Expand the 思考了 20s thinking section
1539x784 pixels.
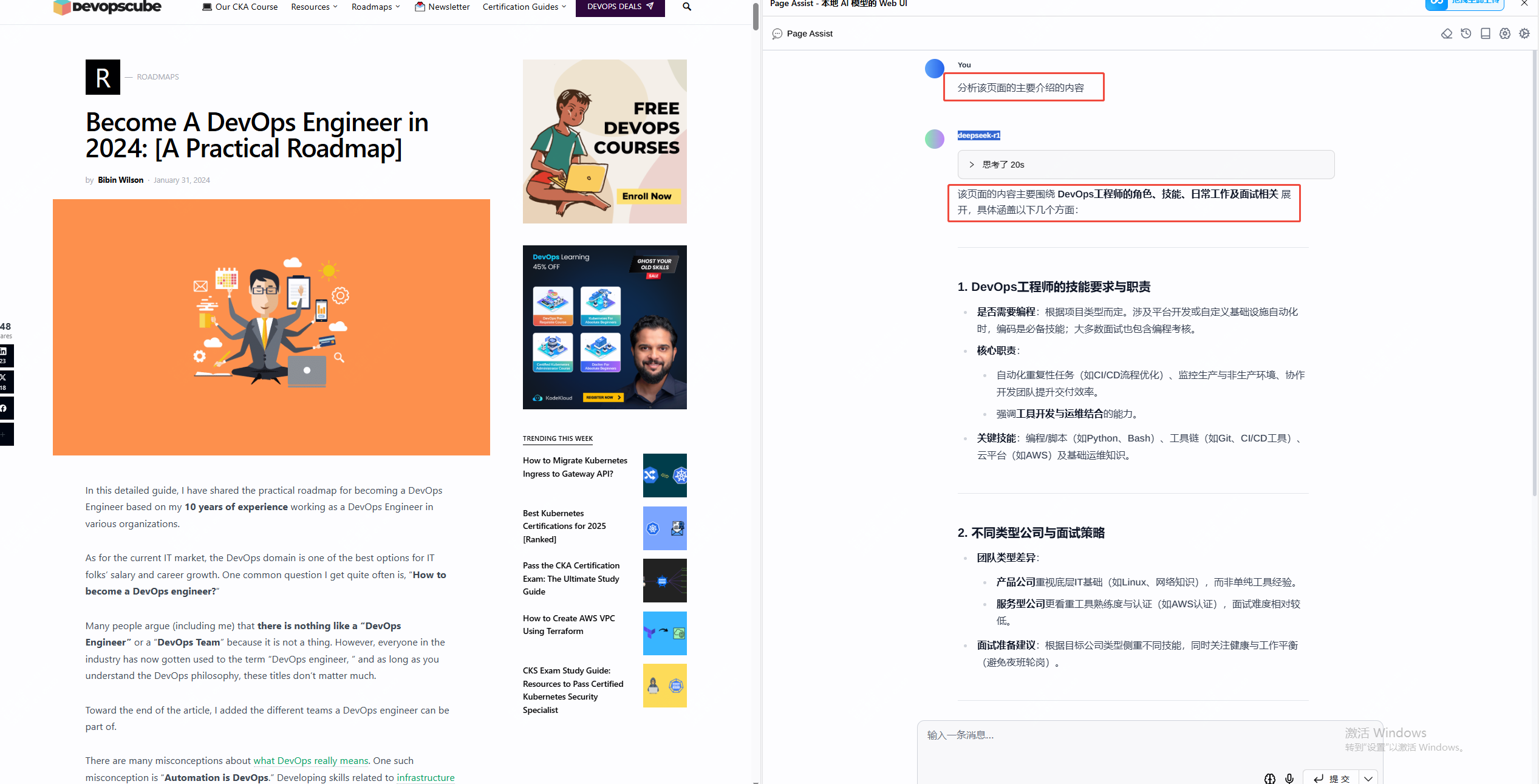(1003, 165)
